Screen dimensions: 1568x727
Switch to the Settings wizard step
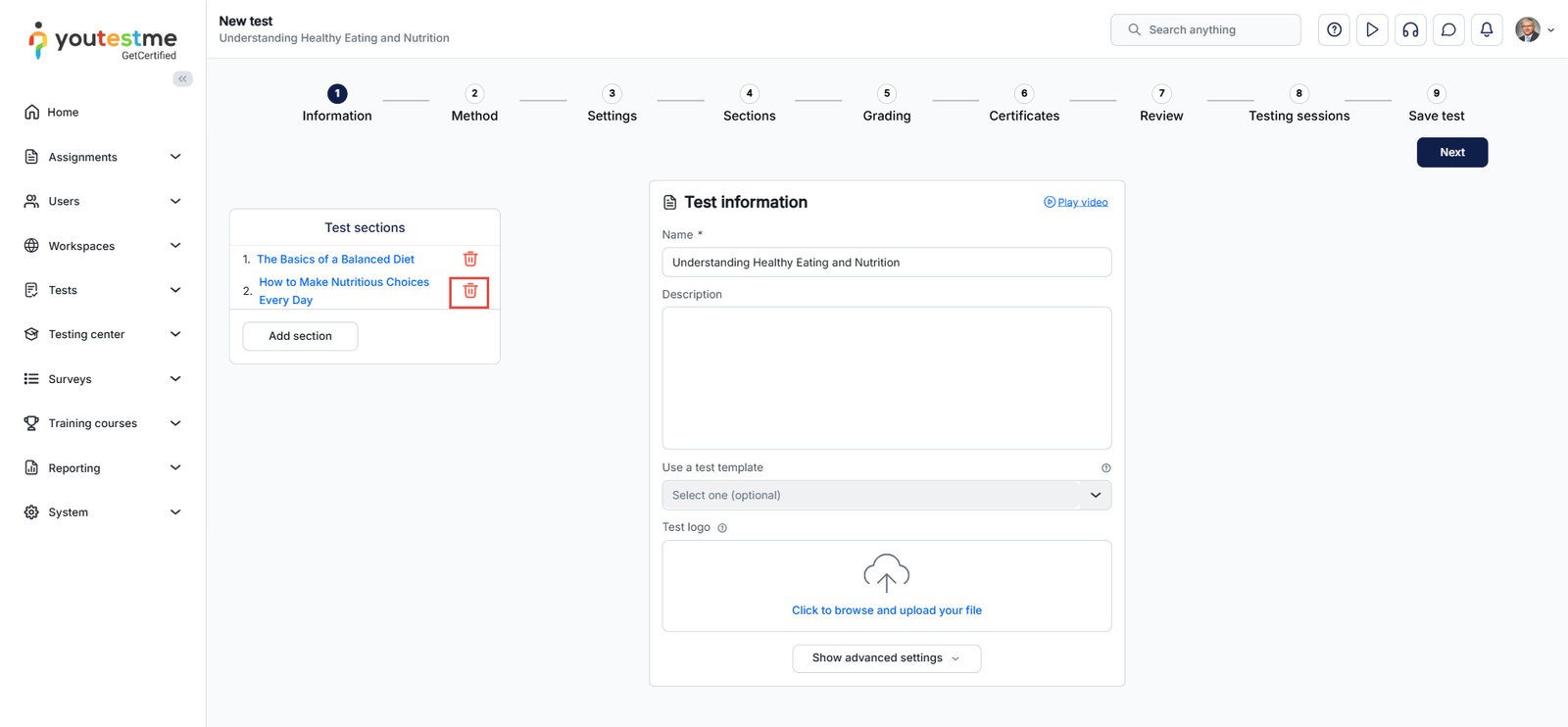point(612,103)
